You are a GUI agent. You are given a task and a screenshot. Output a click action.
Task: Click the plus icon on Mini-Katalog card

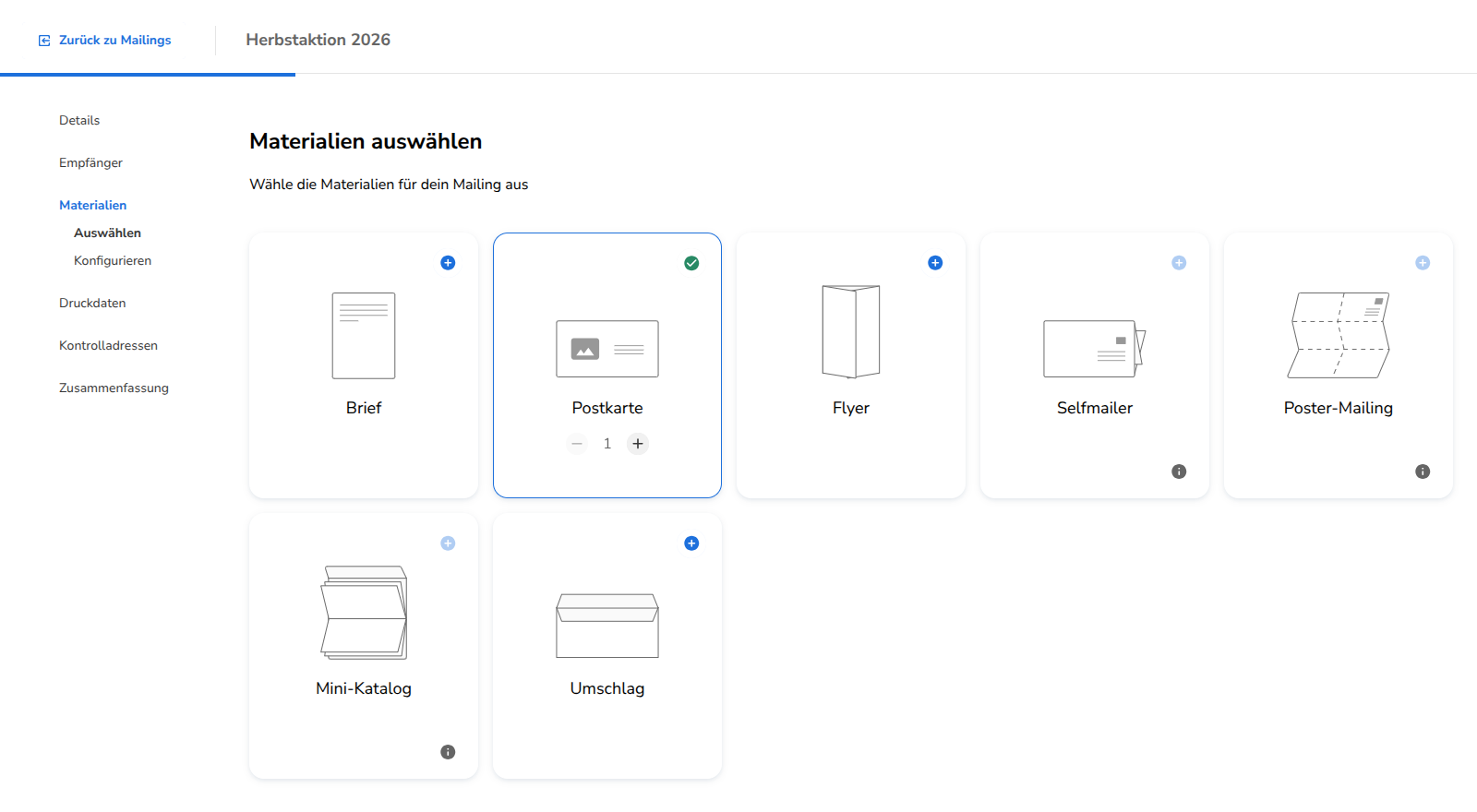(x=448, y=543)
